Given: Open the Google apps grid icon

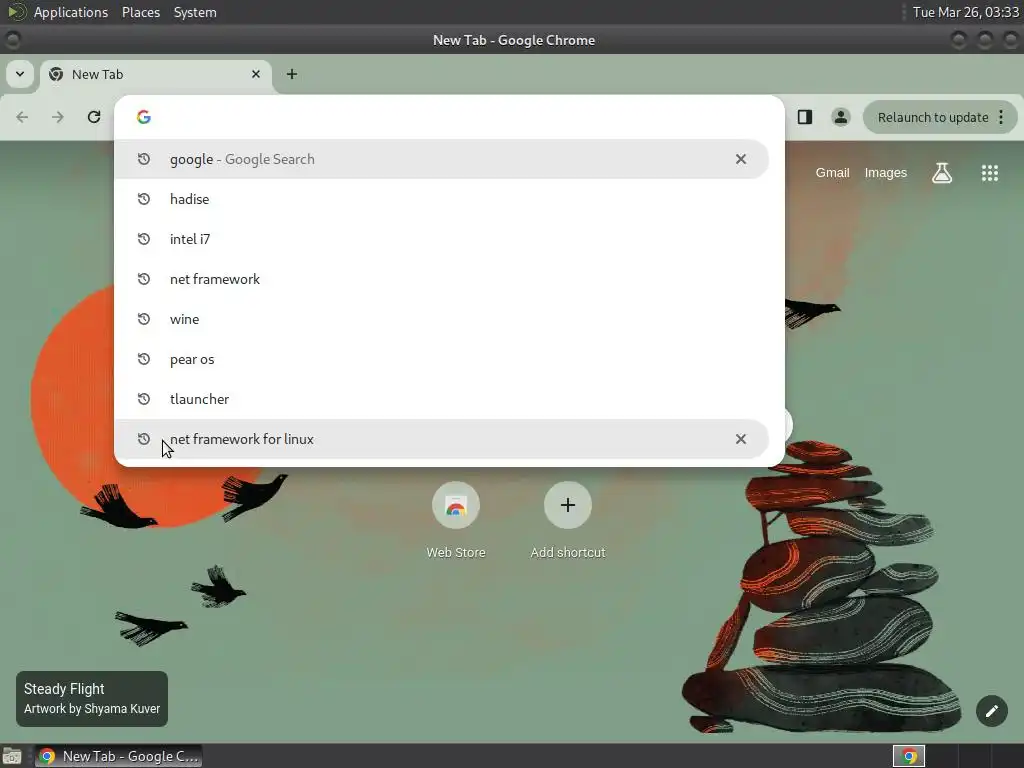Looking at the screenshot, I should click(x=990, y=173).
